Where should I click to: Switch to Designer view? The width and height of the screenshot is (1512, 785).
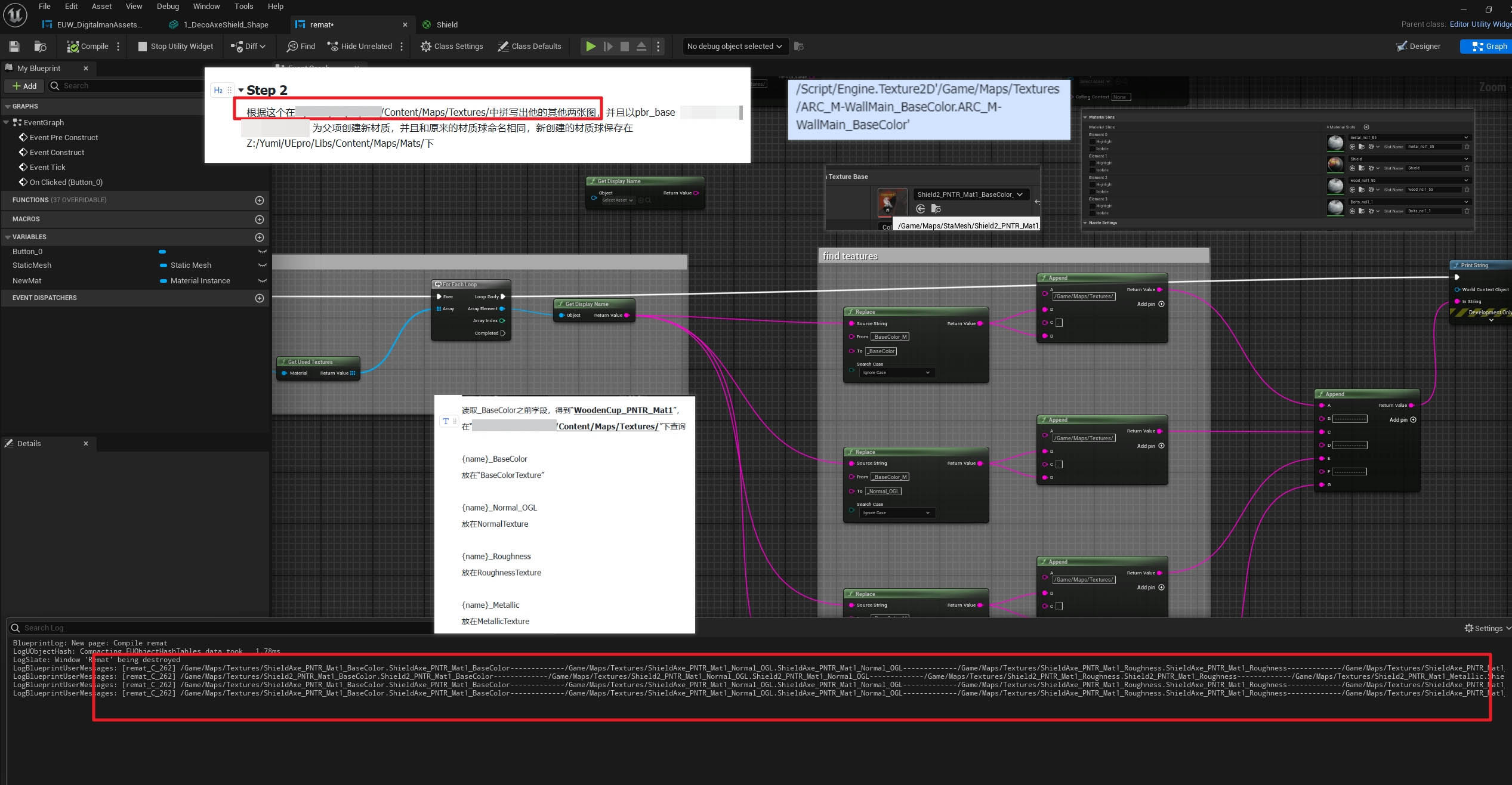(1418, 47)
